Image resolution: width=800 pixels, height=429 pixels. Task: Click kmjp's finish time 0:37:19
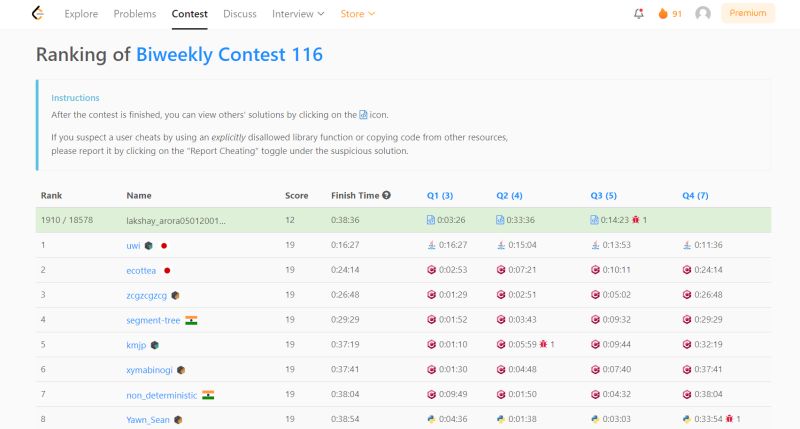tap(345, 344)
